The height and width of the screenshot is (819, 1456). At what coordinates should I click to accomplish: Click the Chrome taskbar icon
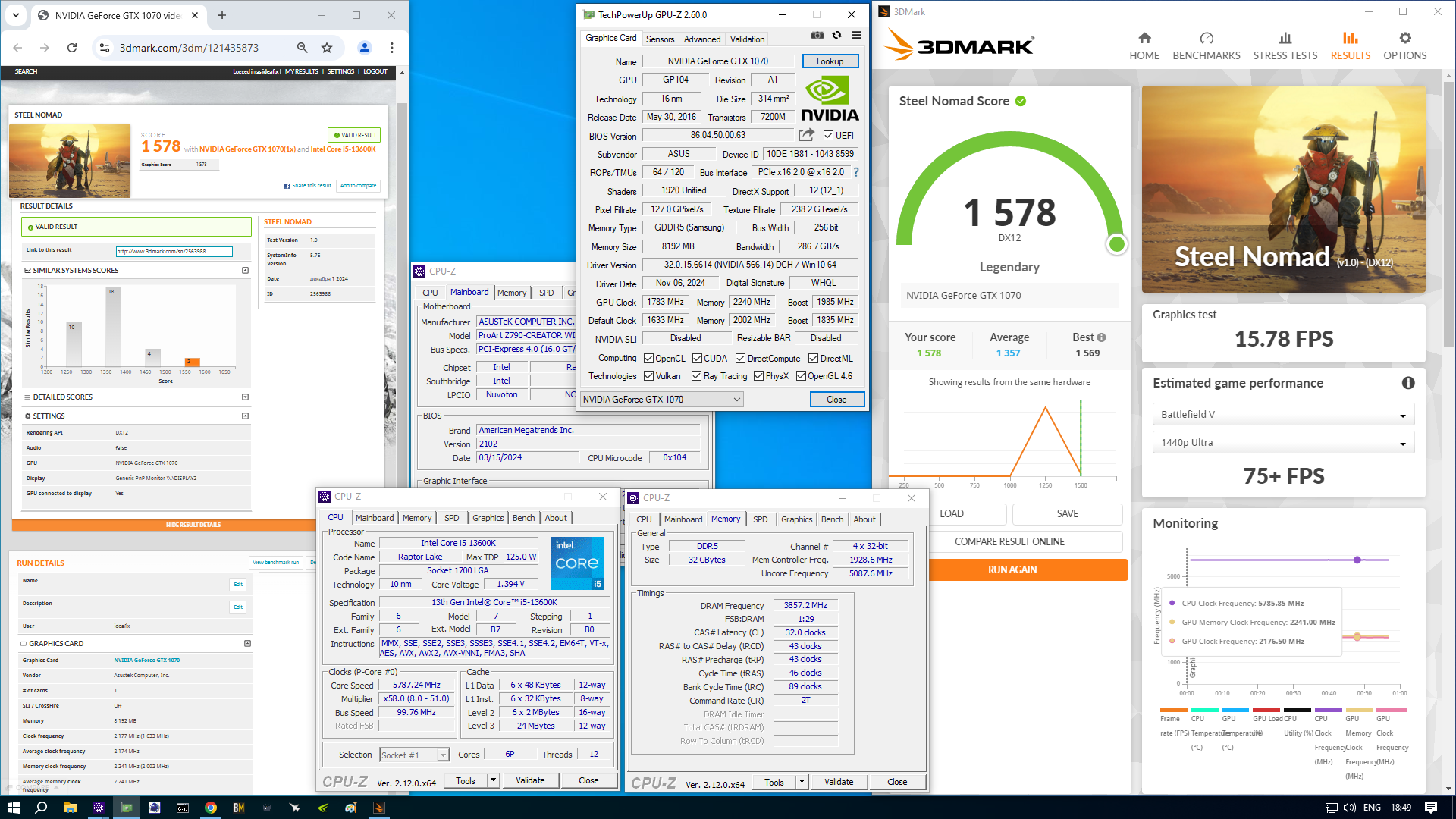211,808
